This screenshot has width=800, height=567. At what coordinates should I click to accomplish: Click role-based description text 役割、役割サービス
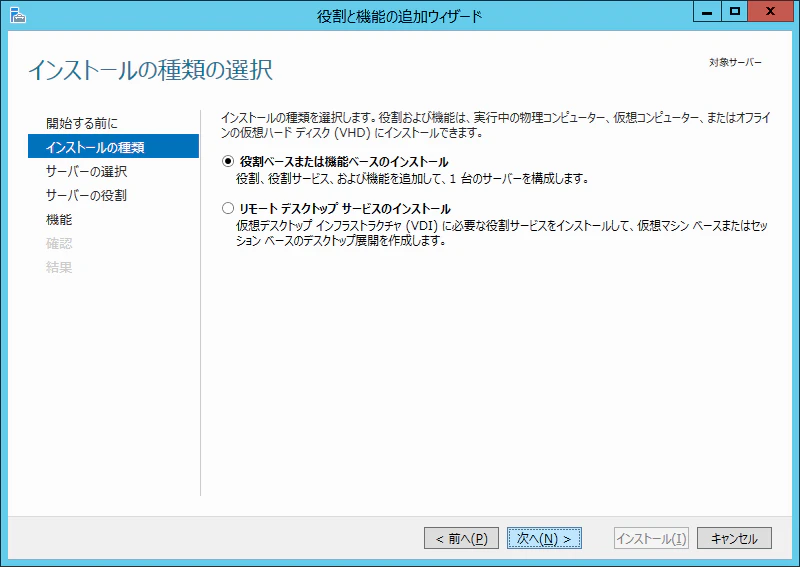pyautogui.click(x=413, y=179)
